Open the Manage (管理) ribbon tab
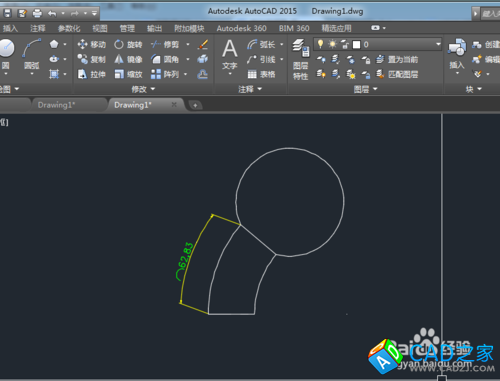500x381 pixels. point(127,28)
